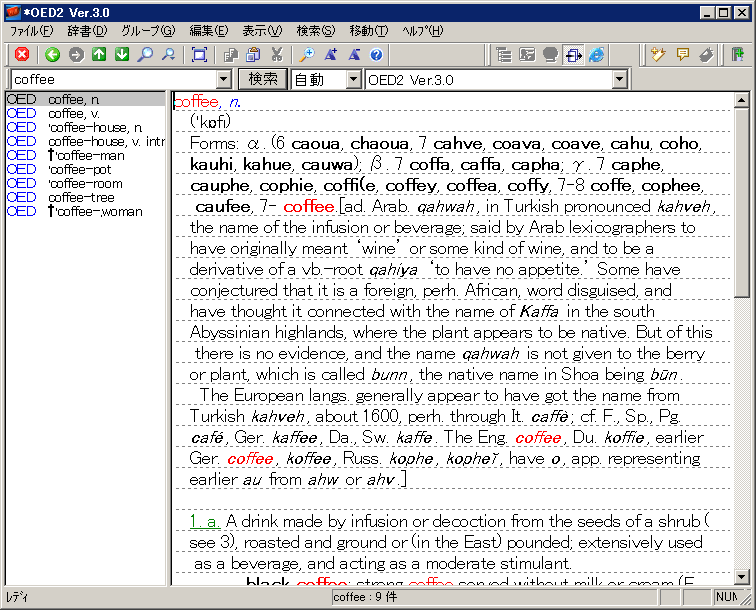Click the red 'coffee' after 'The Eng.'
The height and width of the screenshot is (610, 756).
point(538,437)
